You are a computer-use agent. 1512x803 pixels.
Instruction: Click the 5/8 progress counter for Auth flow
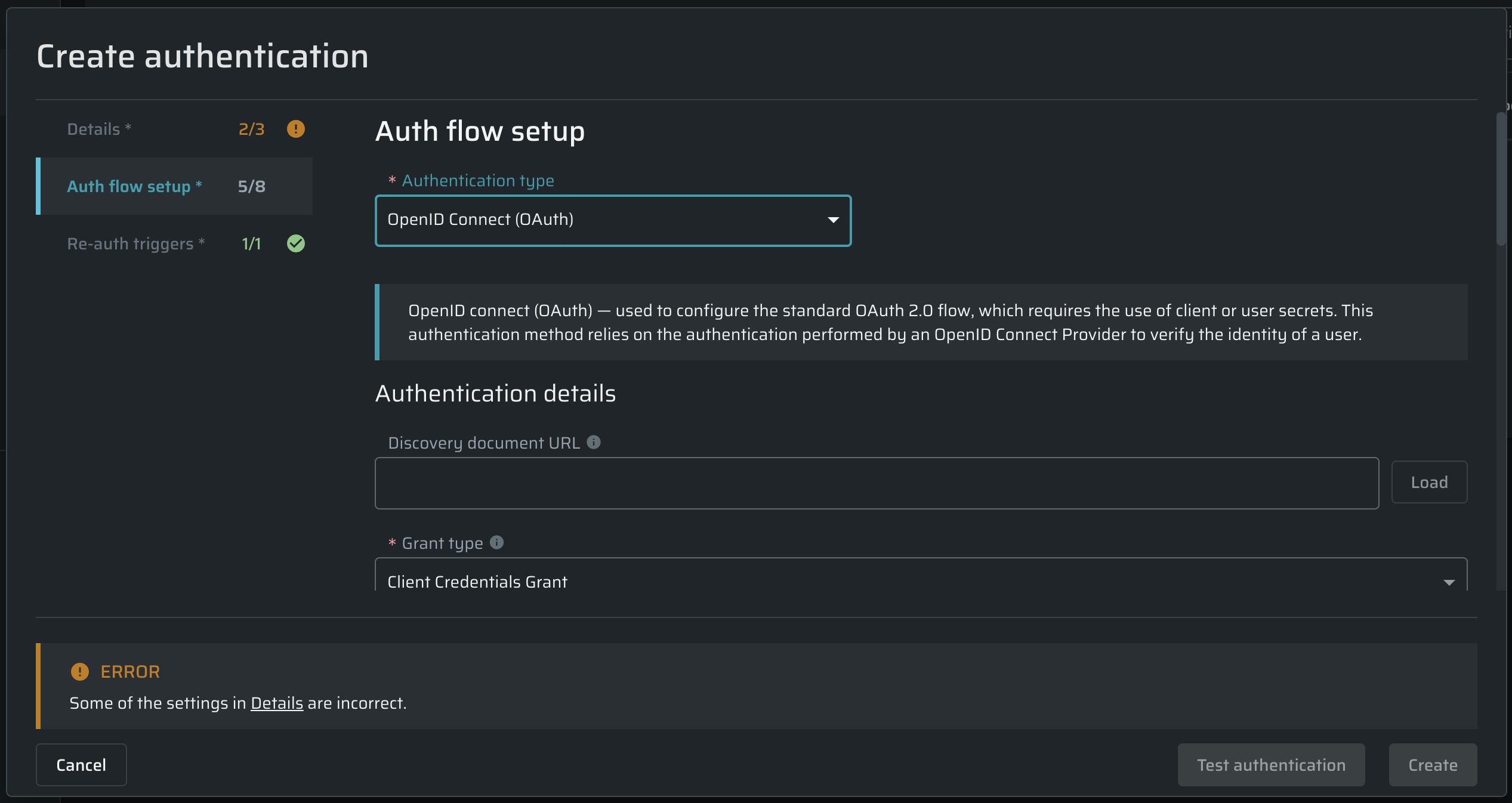[251, 186]
